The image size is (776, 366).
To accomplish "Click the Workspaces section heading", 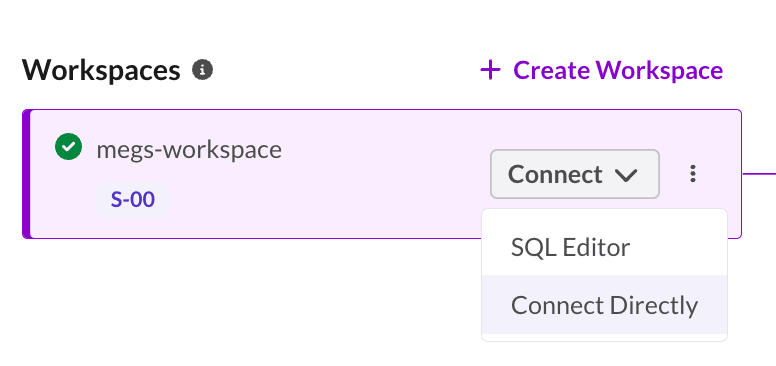I will [101, 70].
